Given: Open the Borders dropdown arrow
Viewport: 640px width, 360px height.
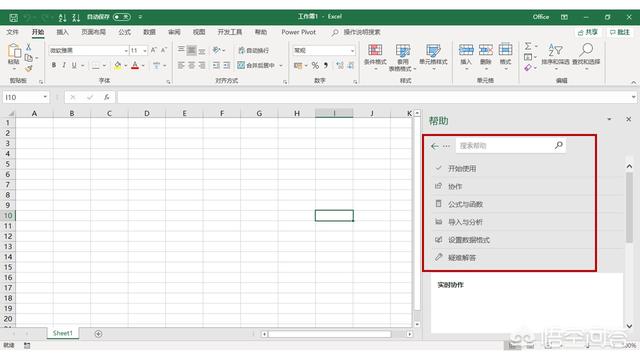Looking at the screenshot, I should point(104,66).
